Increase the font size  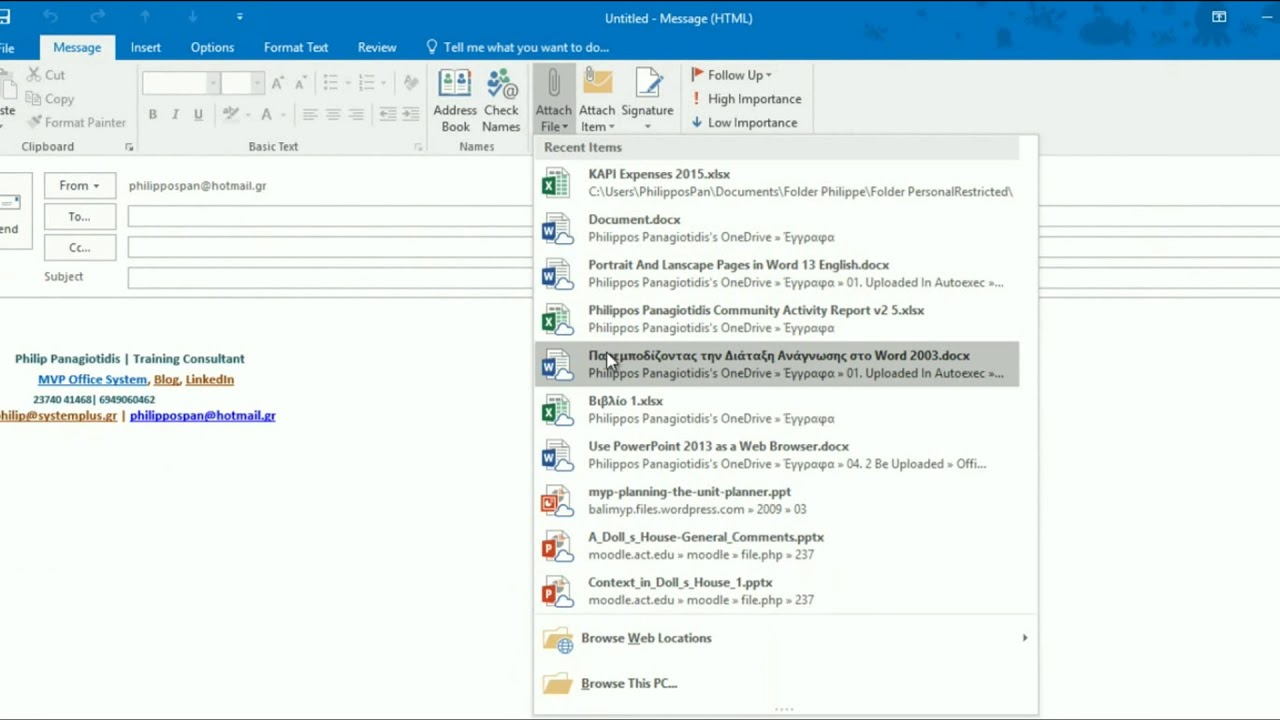tap(277, 83)
